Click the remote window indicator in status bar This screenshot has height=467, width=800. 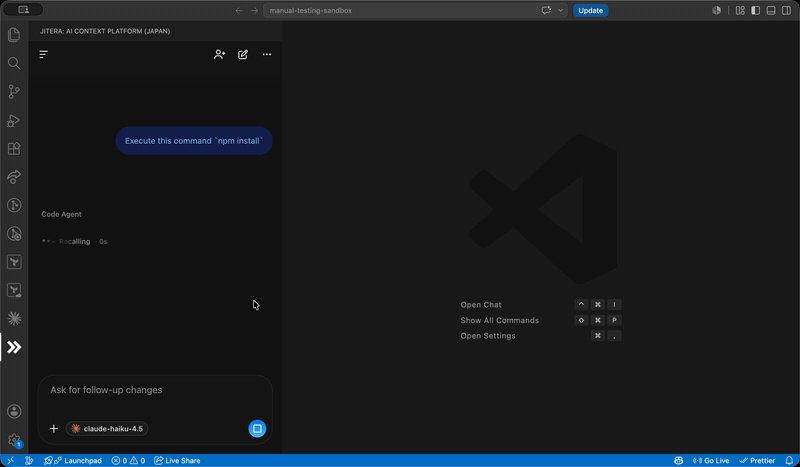[x=10, y=460]
